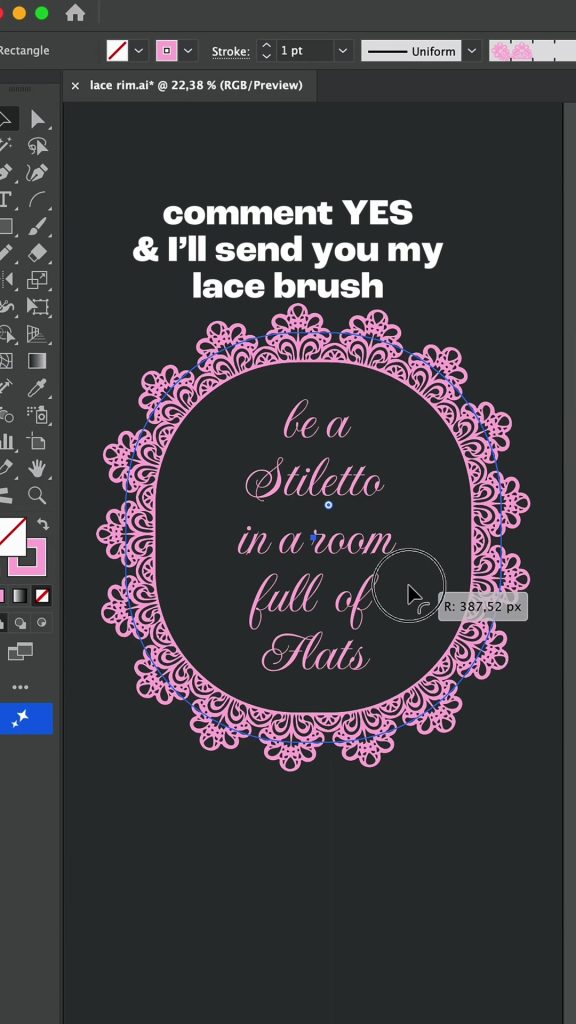Screen dimensions: 576x1024
Task: Switch to lace rim.ai document tab
Action: click(x=196, y=85)
